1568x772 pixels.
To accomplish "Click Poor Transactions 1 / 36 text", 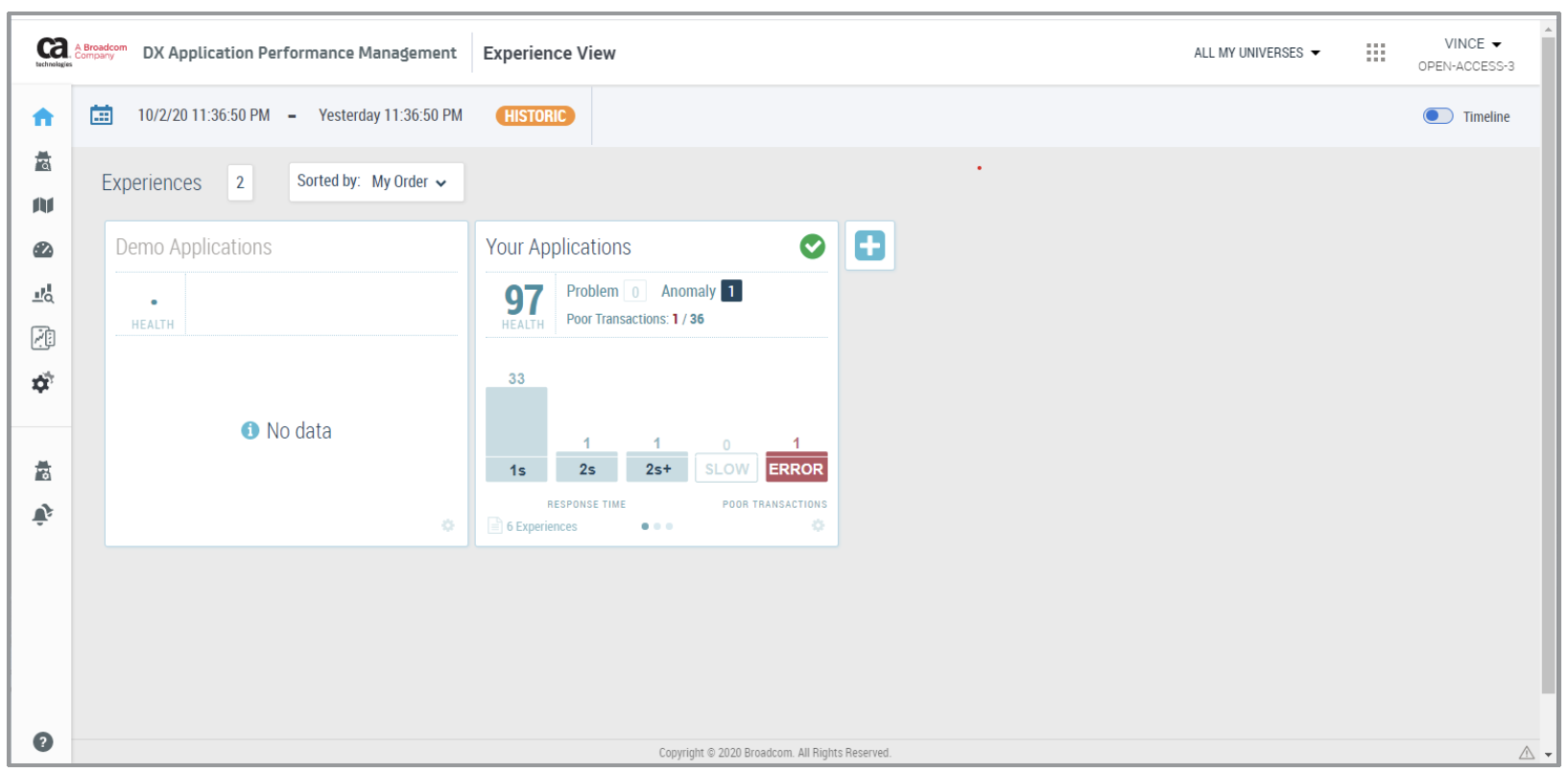I will click(x=635, y=319).
